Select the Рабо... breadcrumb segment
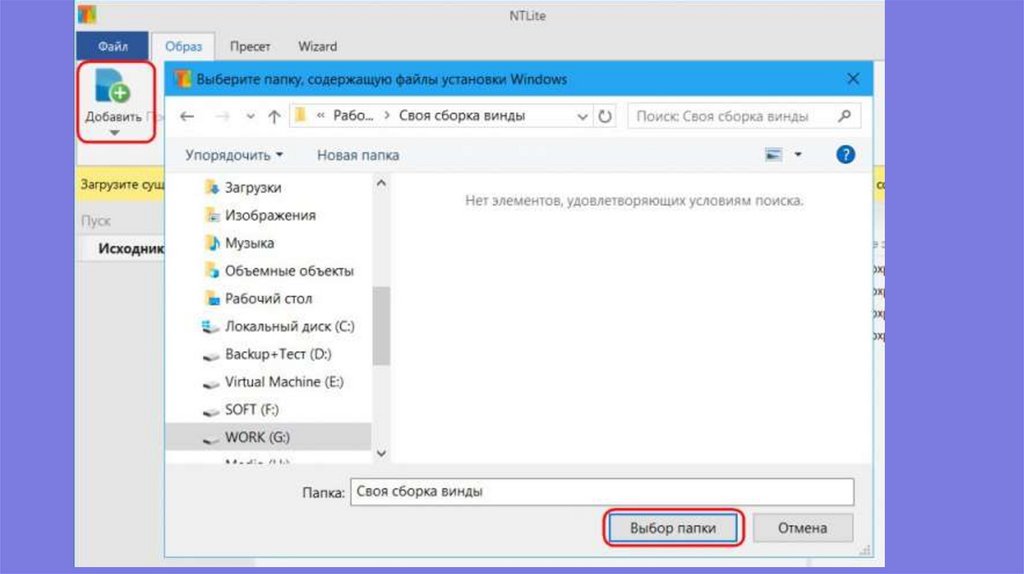The image size is (1024, 574). coord(353,116)
